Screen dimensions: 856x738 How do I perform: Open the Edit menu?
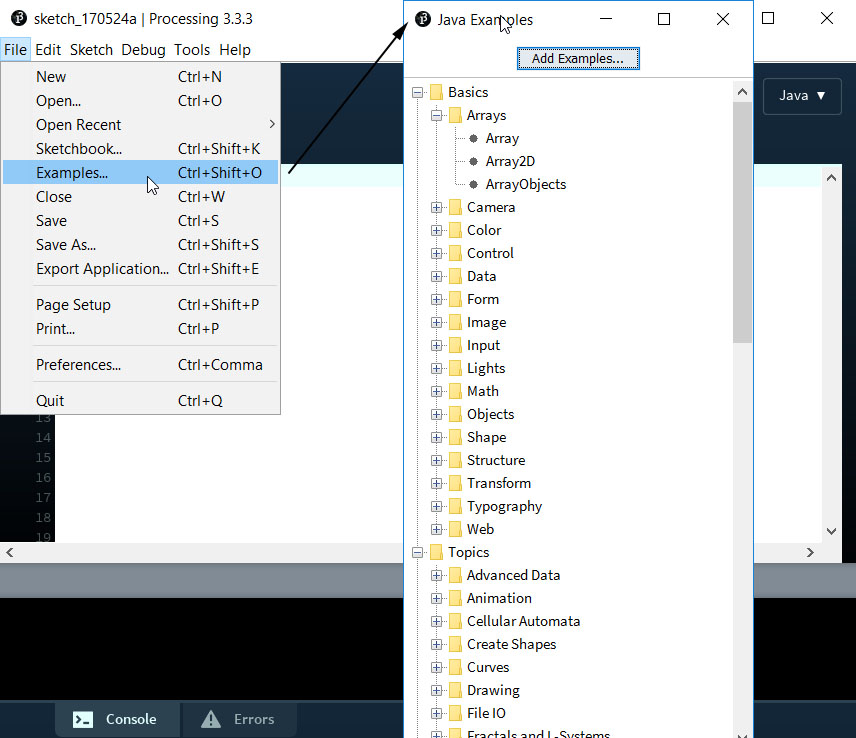[x=48, y=50]
